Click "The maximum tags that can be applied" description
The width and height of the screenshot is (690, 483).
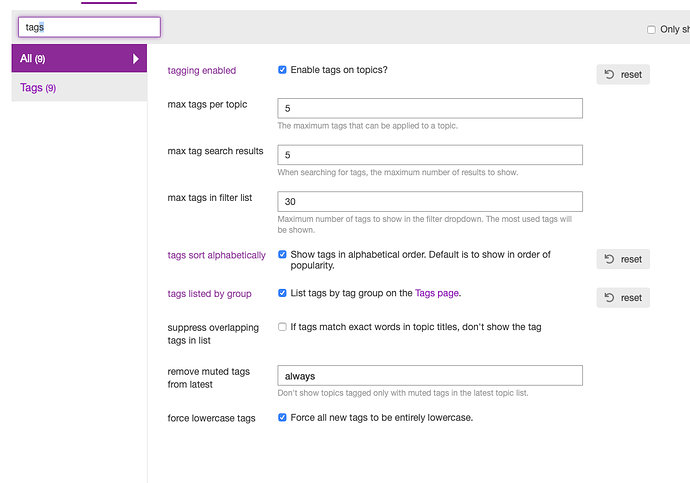coord(367,126)
